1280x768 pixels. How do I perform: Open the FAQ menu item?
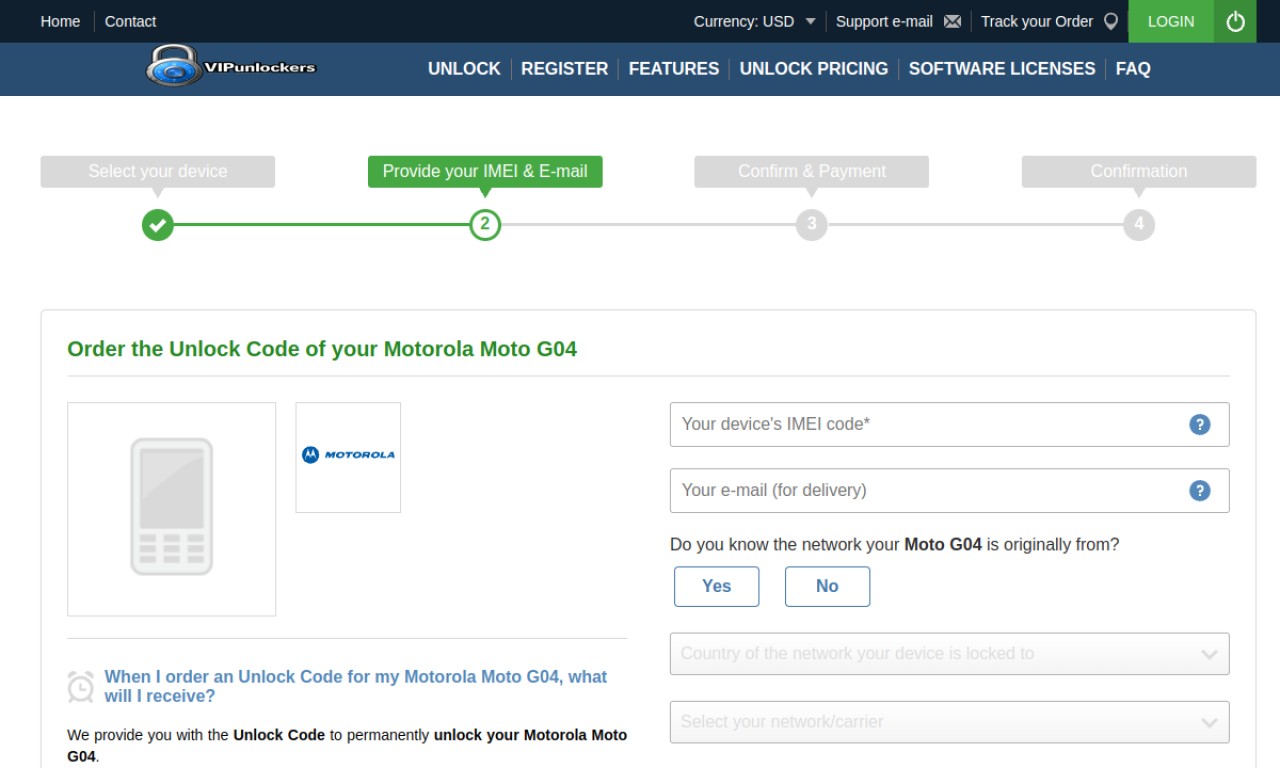tap(1133, 69)
